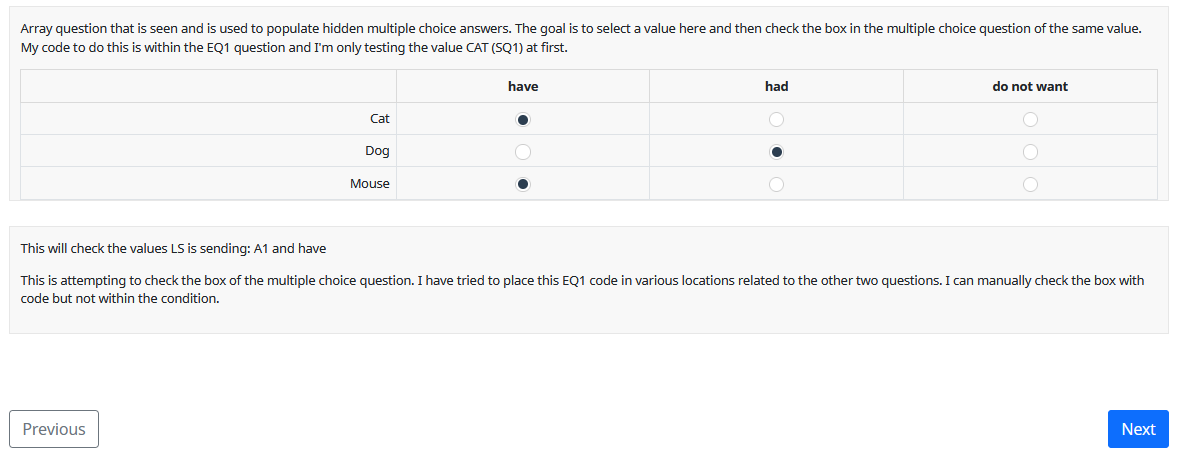Go back with Previous button
The image size is (1182, 468).
pyautogui.click(x=54, y=429)
